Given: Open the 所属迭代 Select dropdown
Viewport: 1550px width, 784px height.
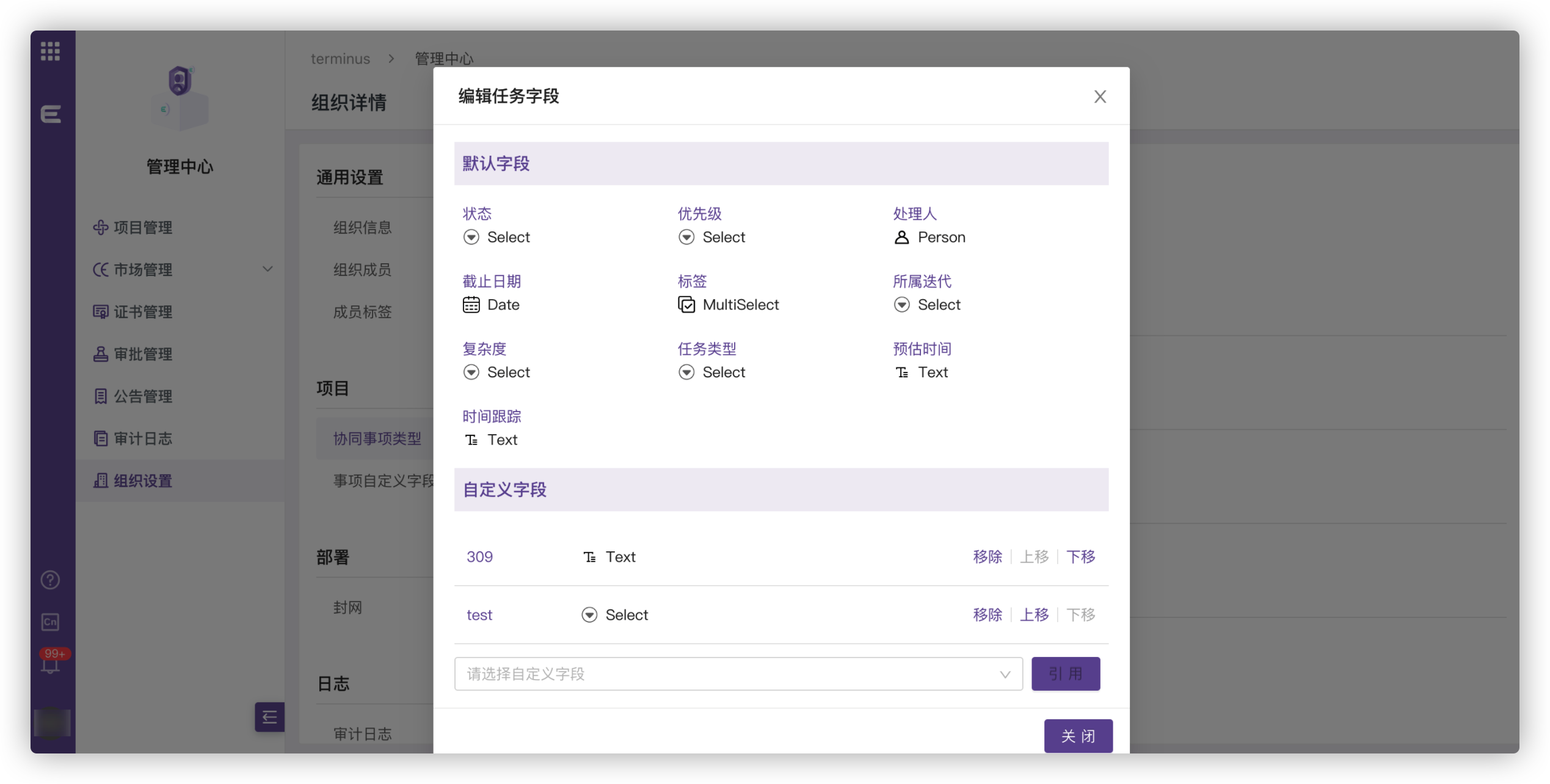Looking at the screenshot, I should coord(927,305).
